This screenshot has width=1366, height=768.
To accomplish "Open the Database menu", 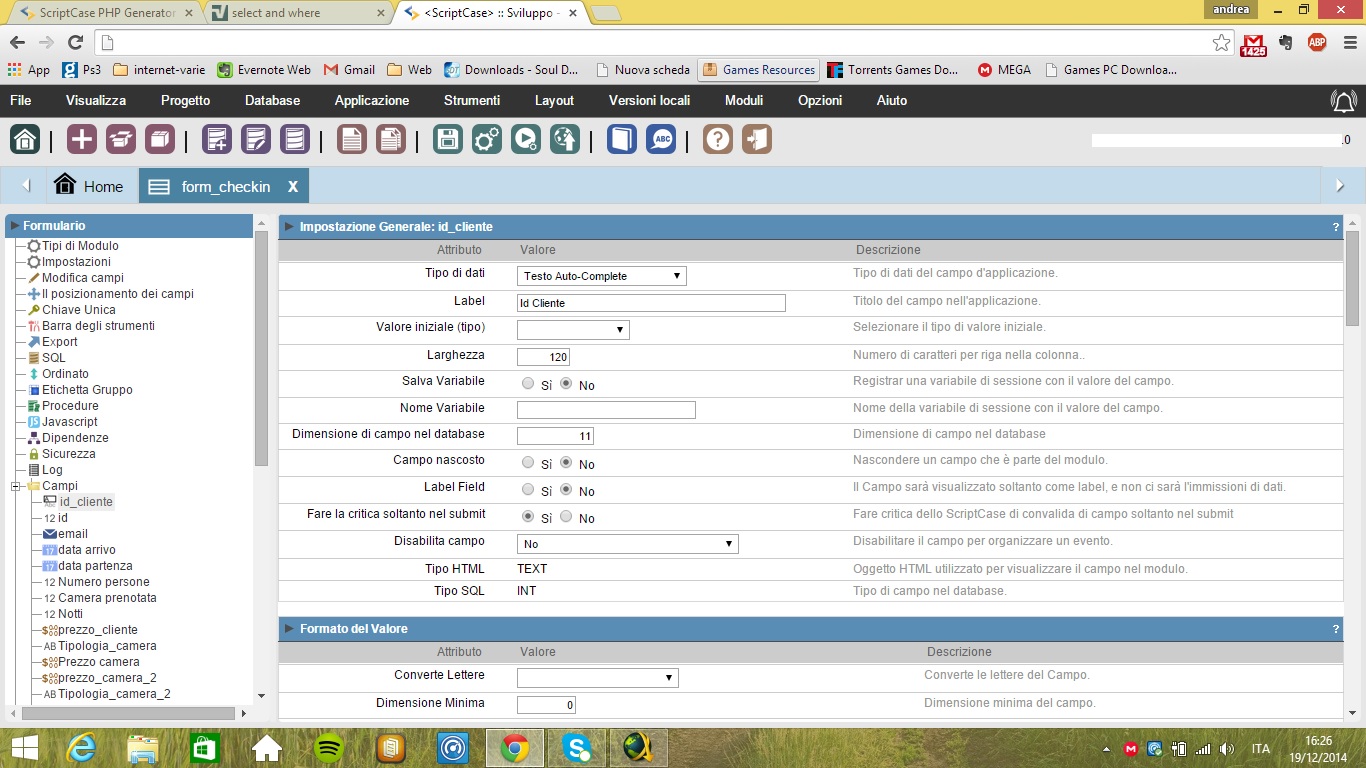I will coord(272,101).
